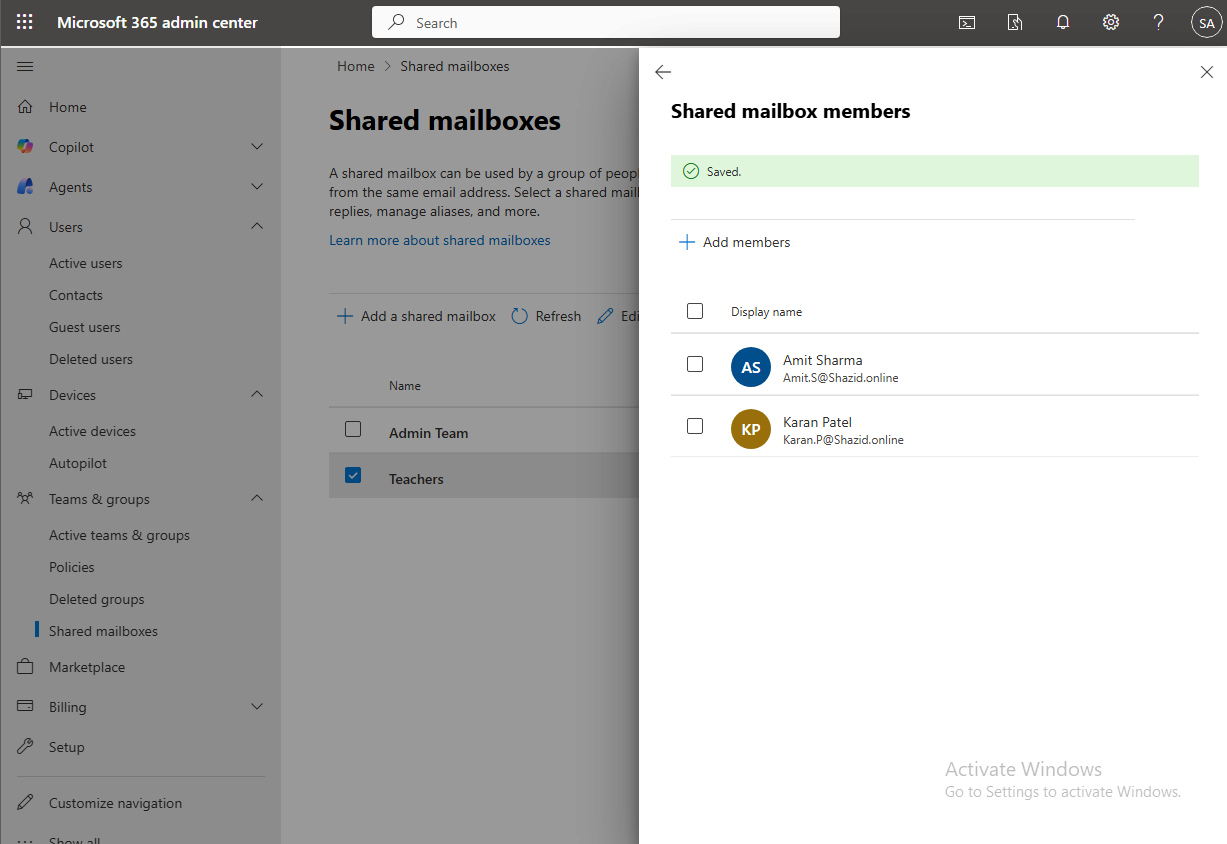
Task: Click the Amit Sharma AS avatar
Action: click(x=751, y=367)
